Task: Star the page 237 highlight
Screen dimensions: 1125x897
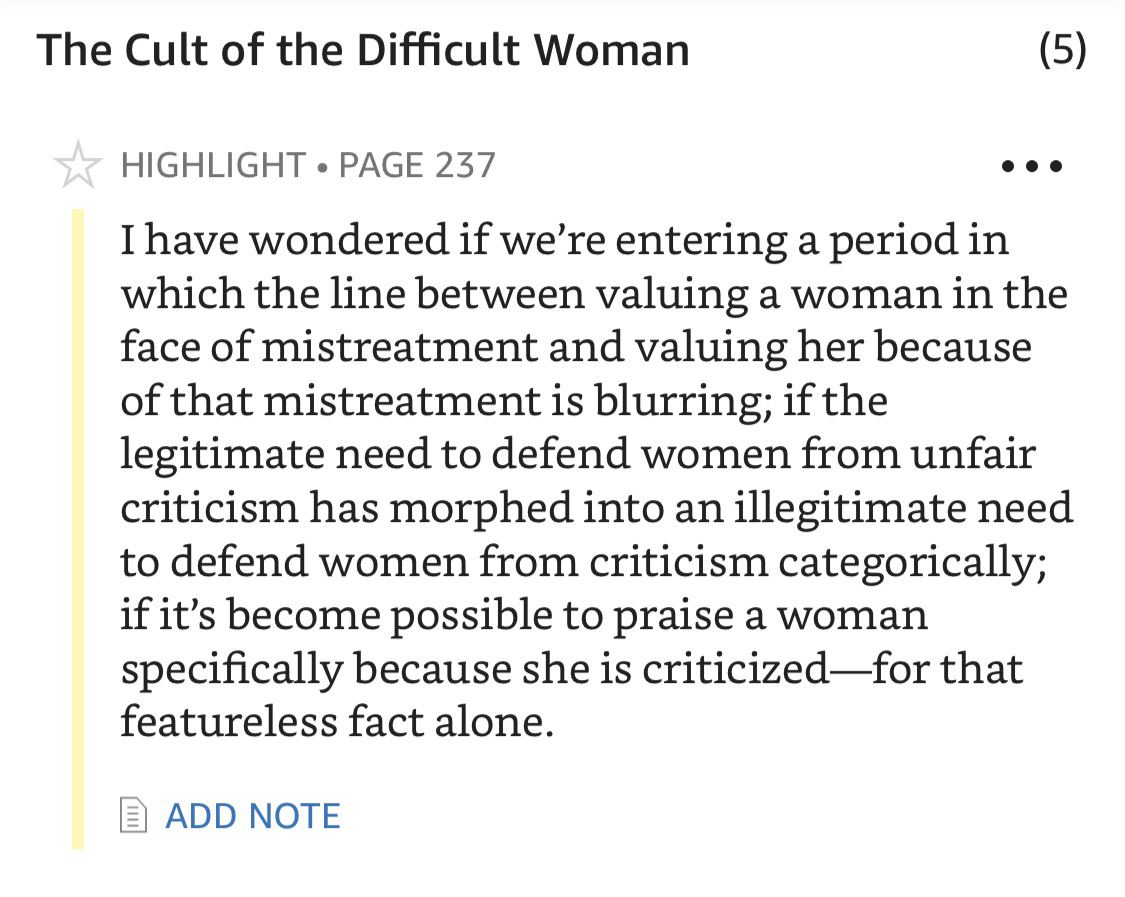Action: pos(77,165)
